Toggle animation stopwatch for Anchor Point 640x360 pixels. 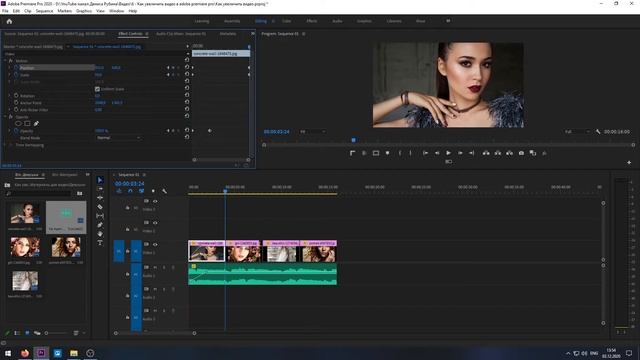pyautogui.click(x=16, y=103)
